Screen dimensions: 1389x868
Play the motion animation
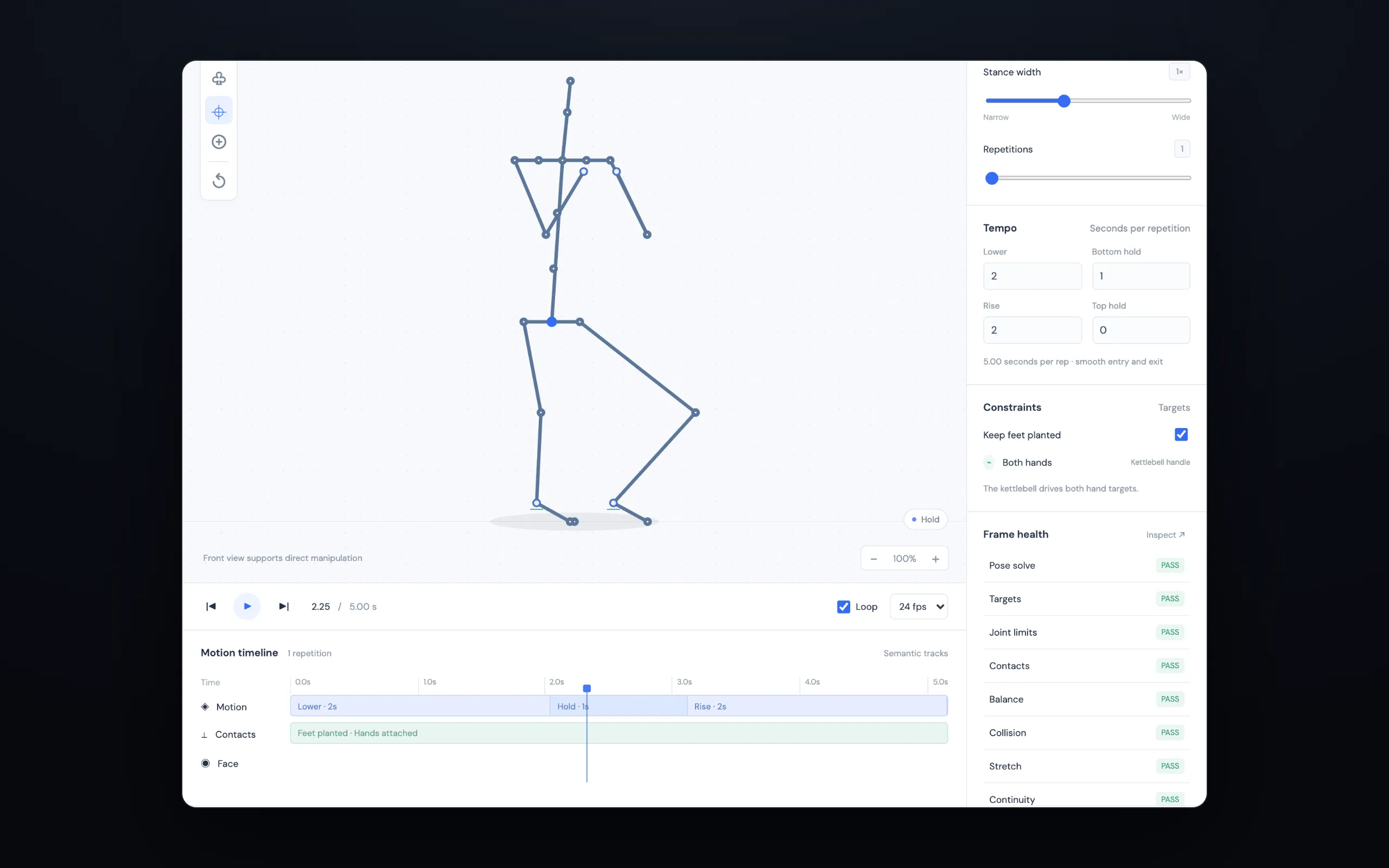tap(247, 606)
